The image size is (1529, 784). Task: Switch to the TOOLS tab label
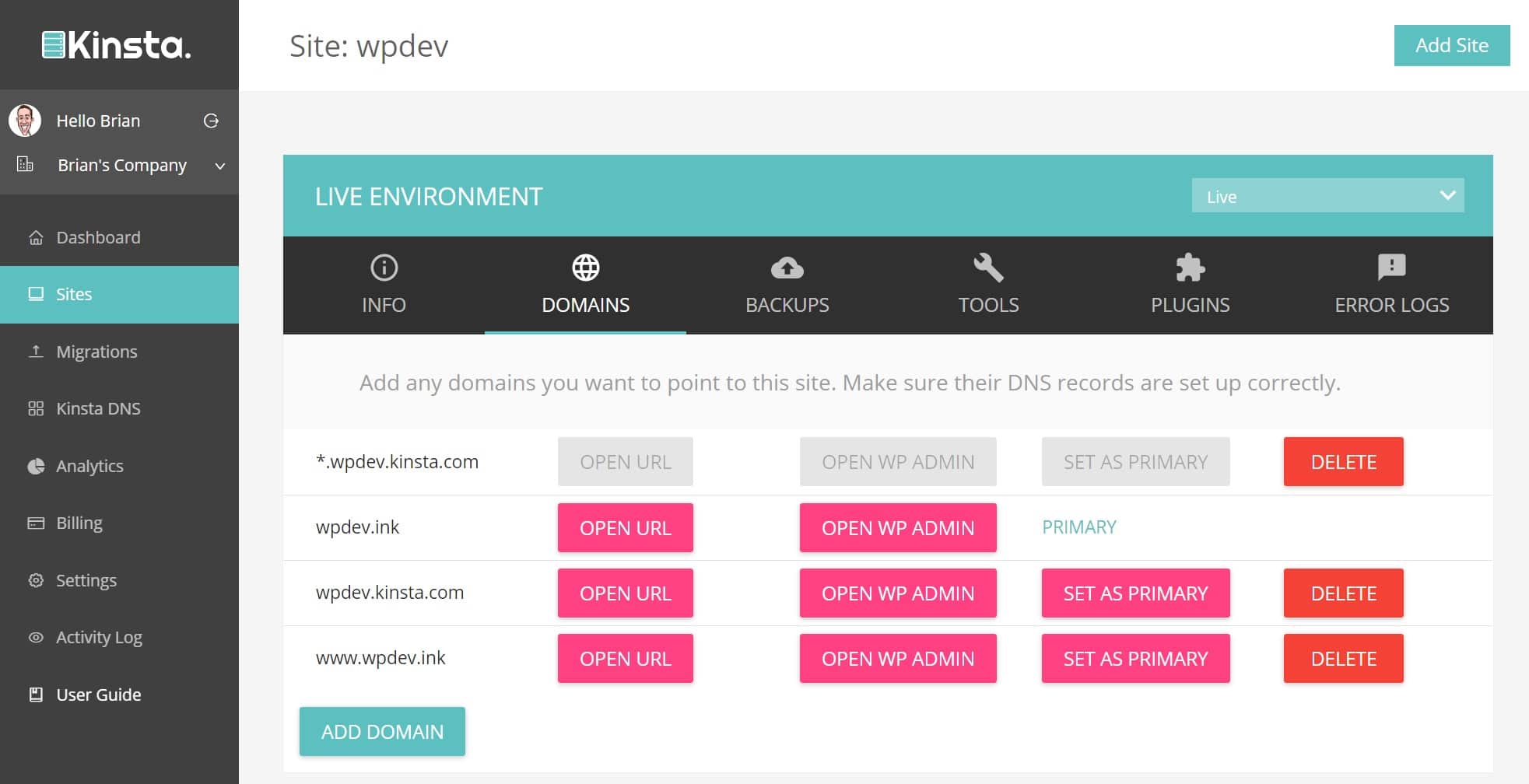click(988, 305)
